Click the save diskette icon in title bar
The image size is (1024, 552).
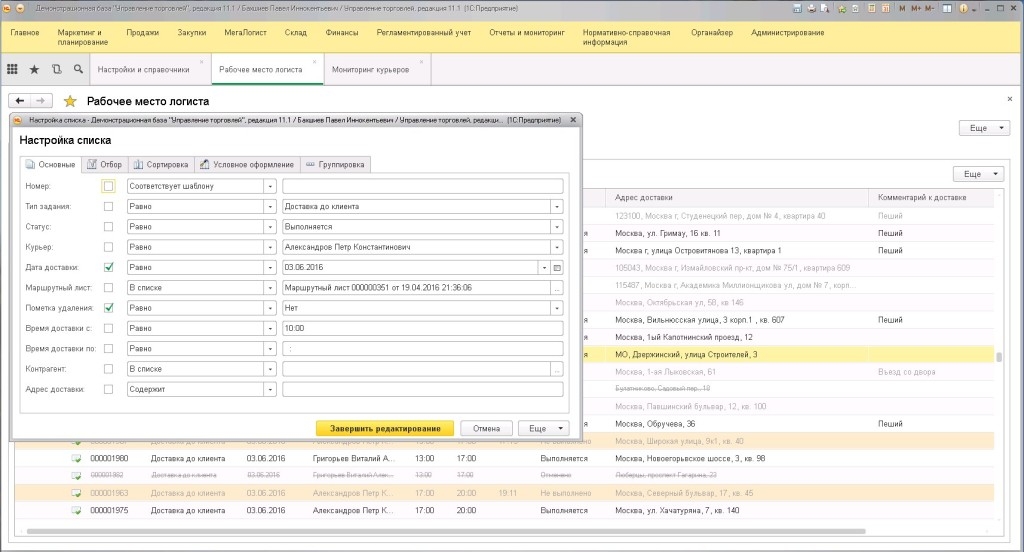797,8
